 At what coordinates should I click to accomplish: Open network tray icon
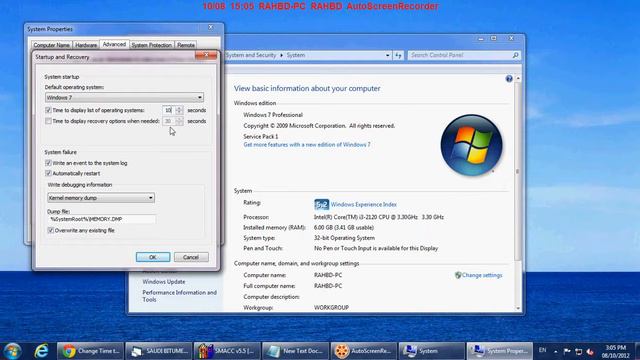578,351
